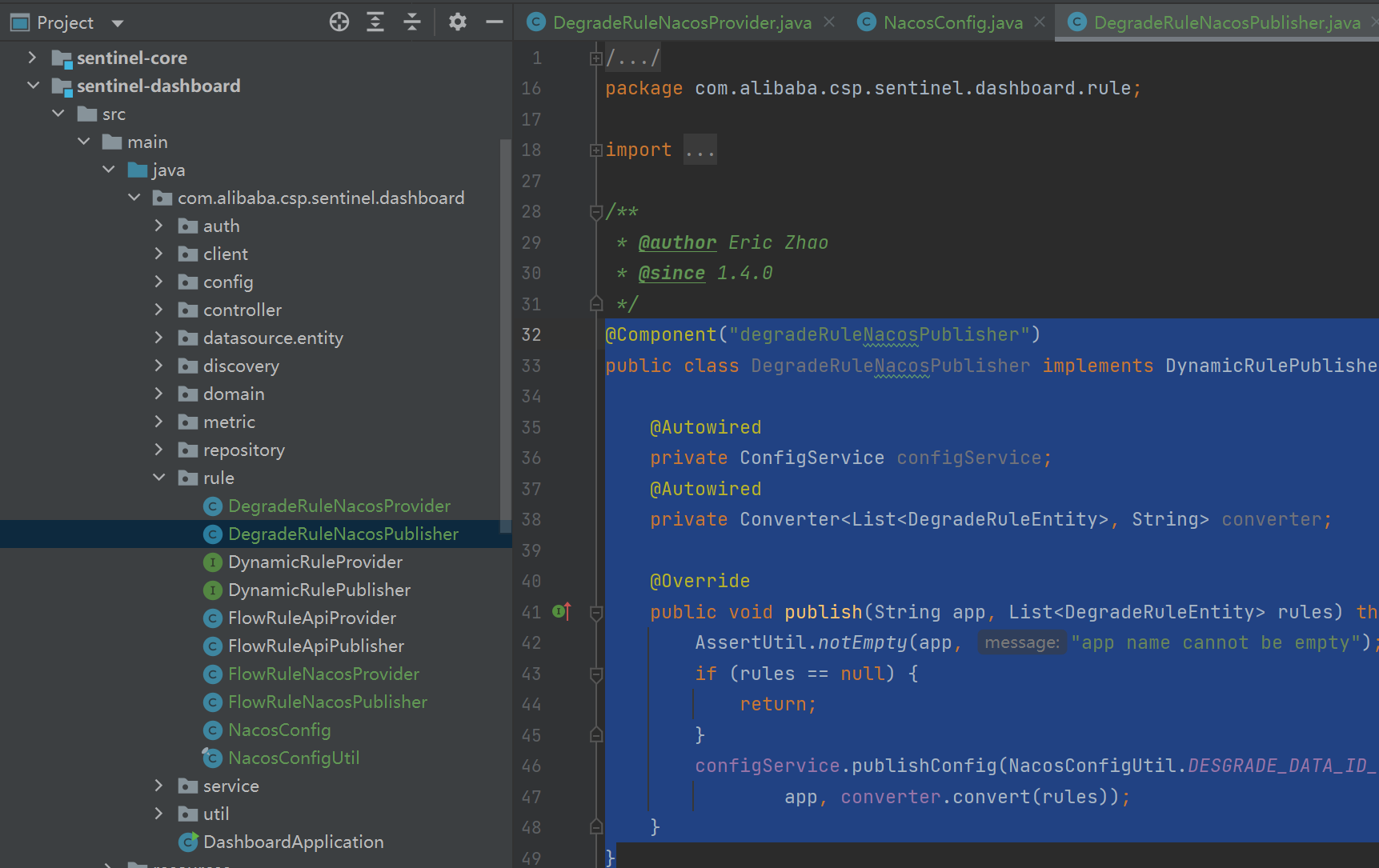
Task: Click the Collapse All toolbar icon
Action: tap(412, 22)
